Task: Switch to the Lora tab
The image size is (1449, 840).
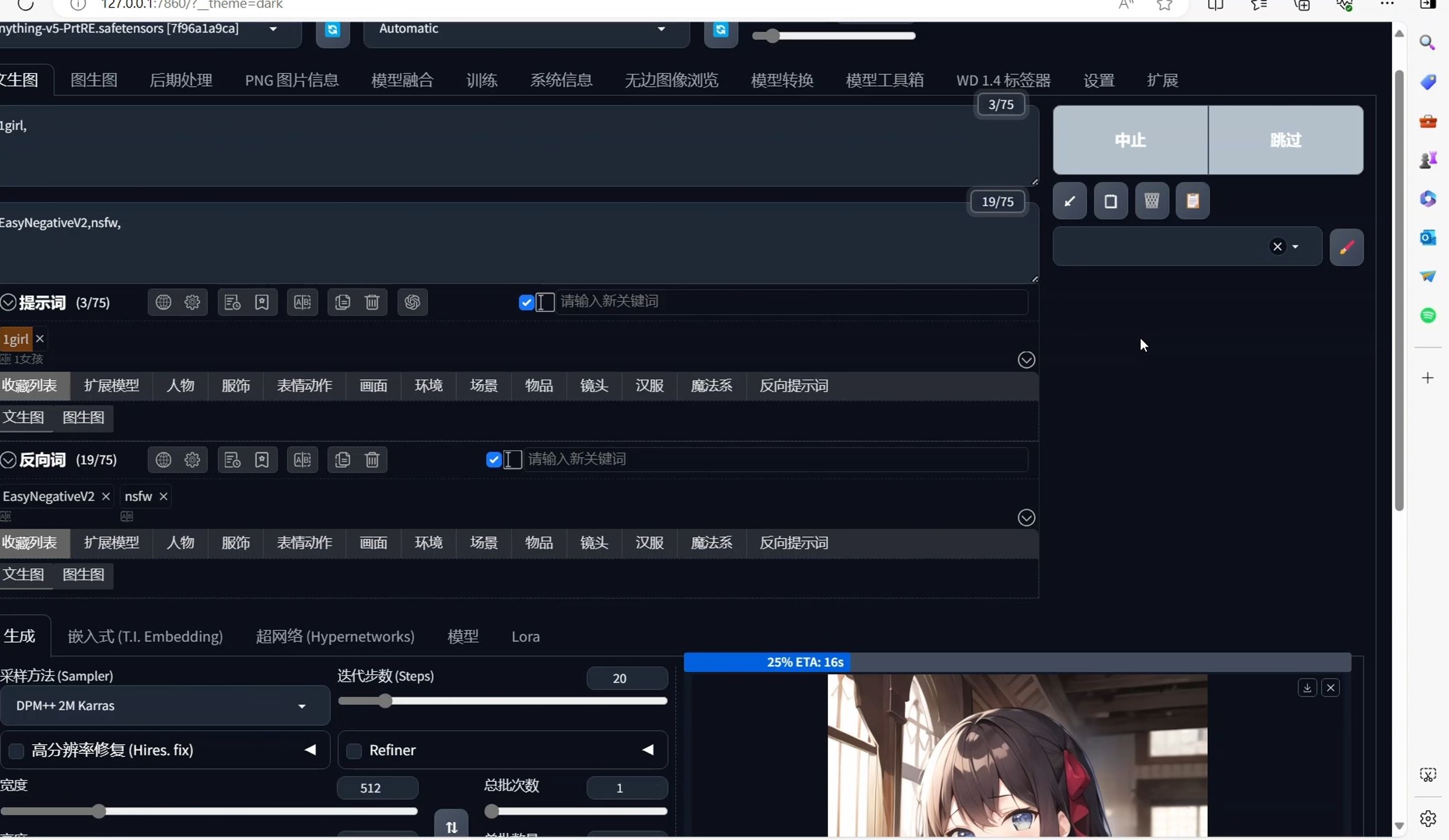Action: click(x=526, y=636)
